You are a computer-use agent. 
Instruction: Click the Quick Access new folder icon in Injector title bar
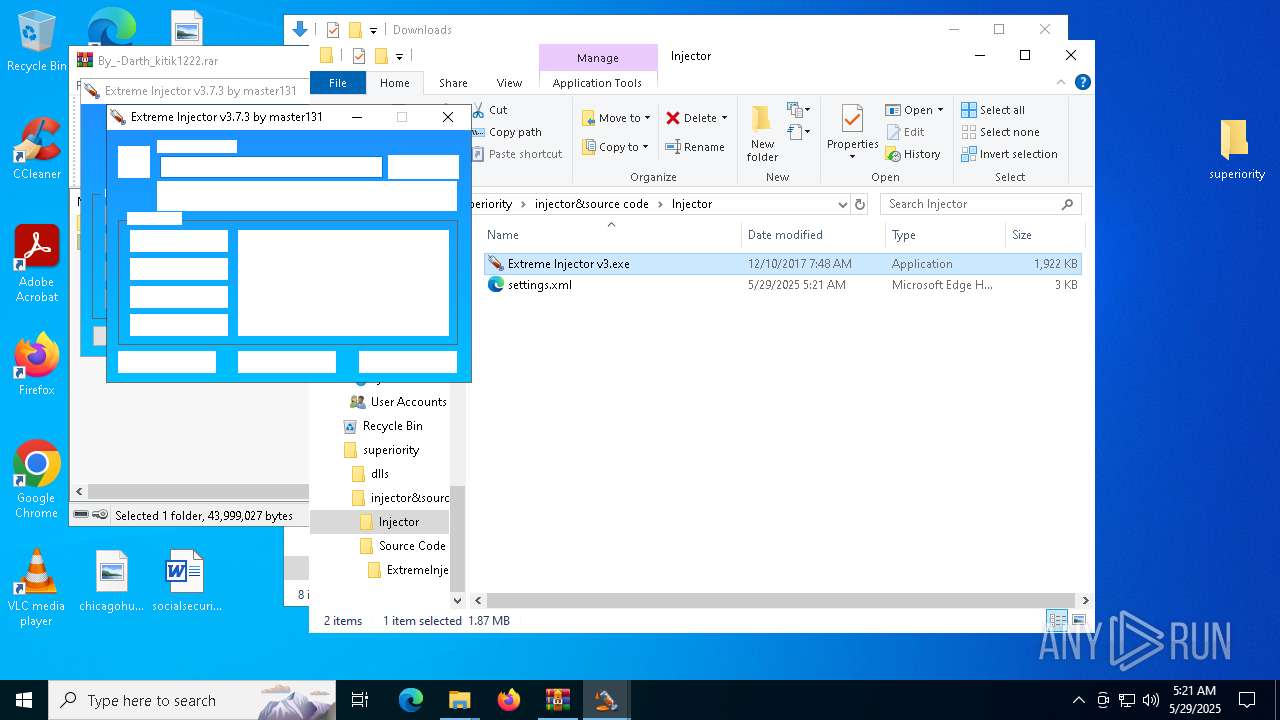point(381,56)
